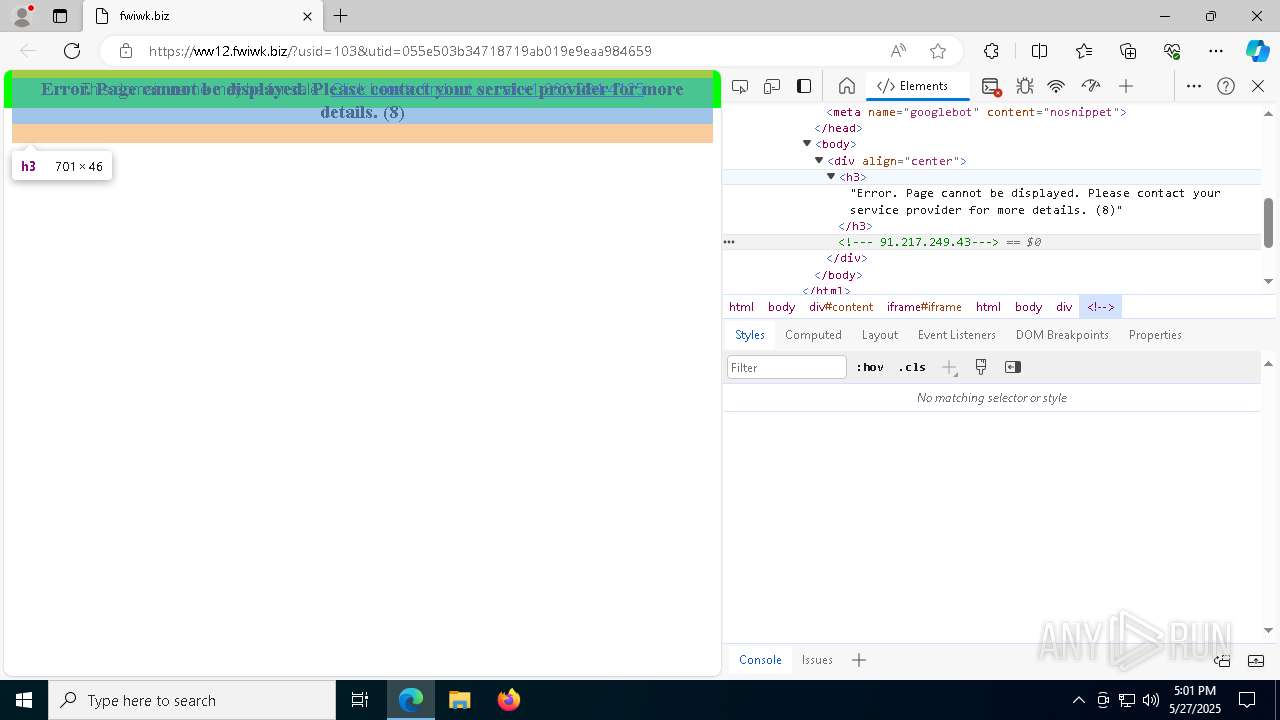Launch Firefox from the taskbar

[x=509, y=700]
